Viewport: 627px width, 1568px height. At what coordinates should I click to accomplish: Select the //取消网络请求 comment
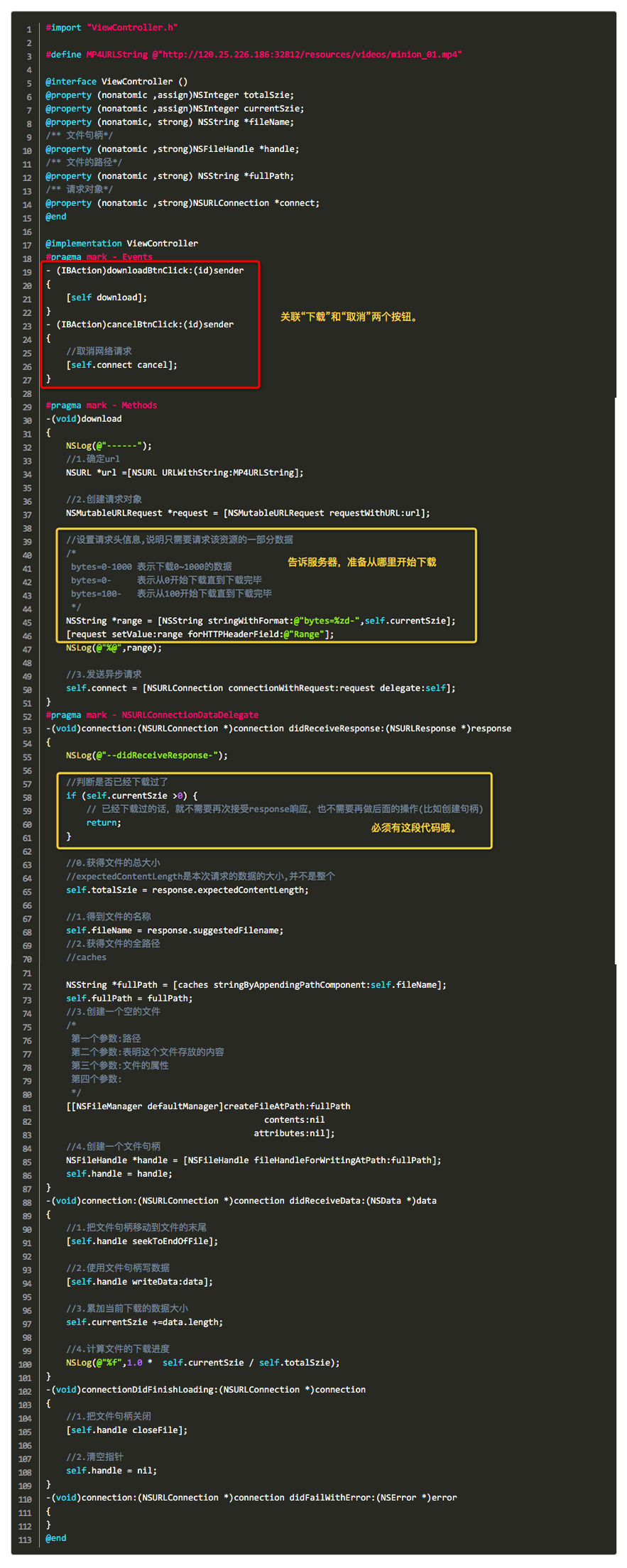click(99, 352)
